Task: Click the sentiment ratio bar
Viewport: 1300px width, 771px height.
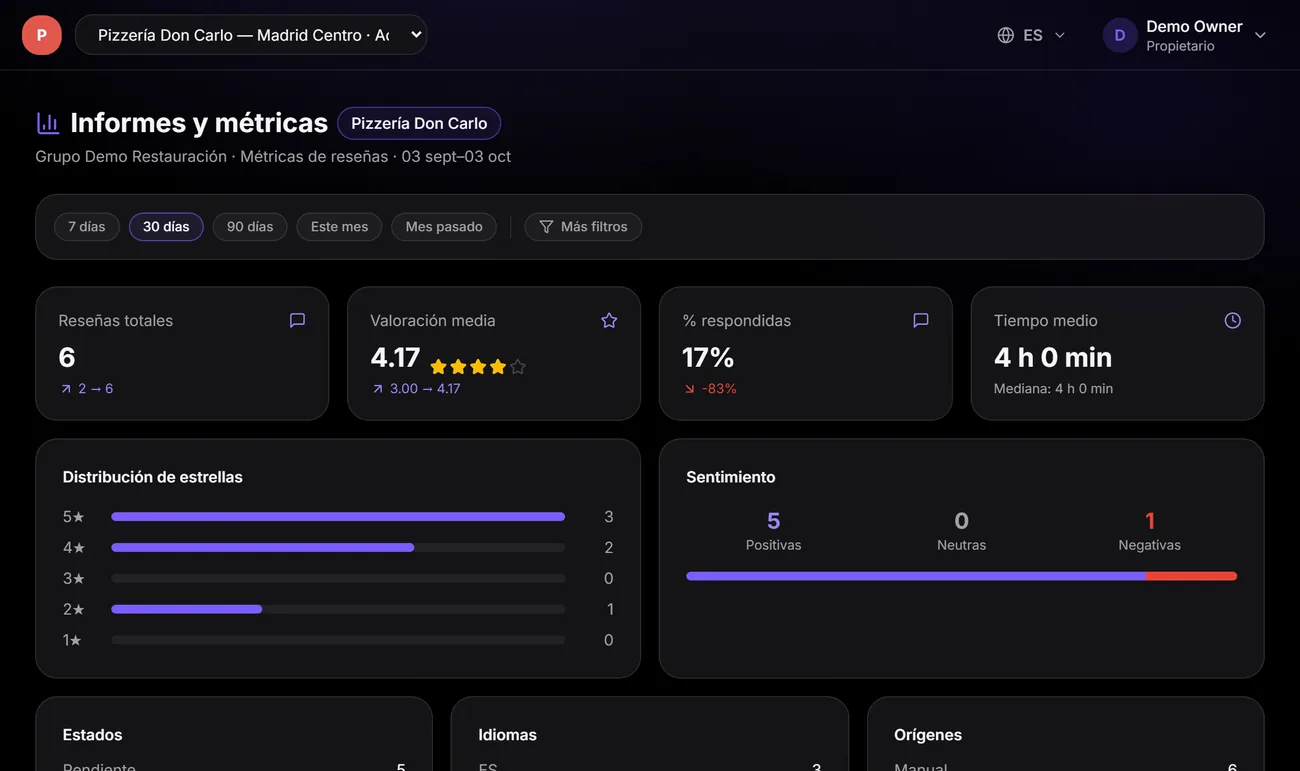Action: click(962, 576)
